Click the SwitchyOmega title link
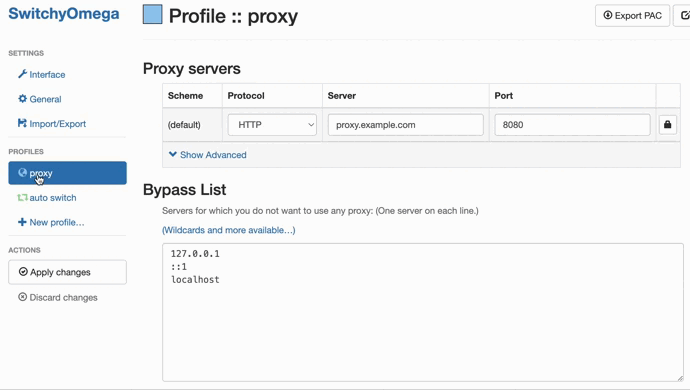This screenshot has height=390, width=690. 64,14
